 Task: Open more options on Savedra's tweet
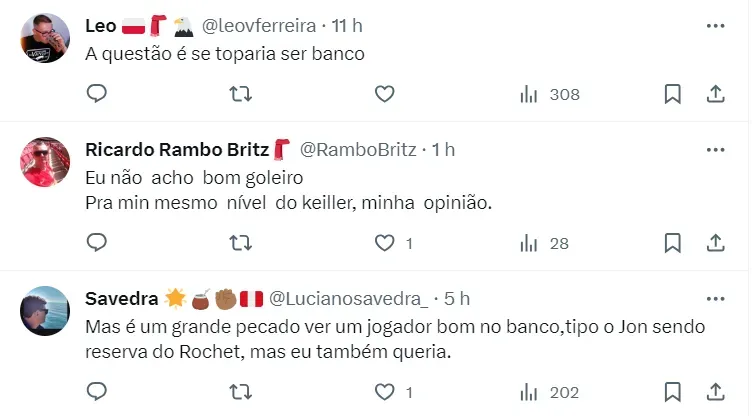click(715, 298)
